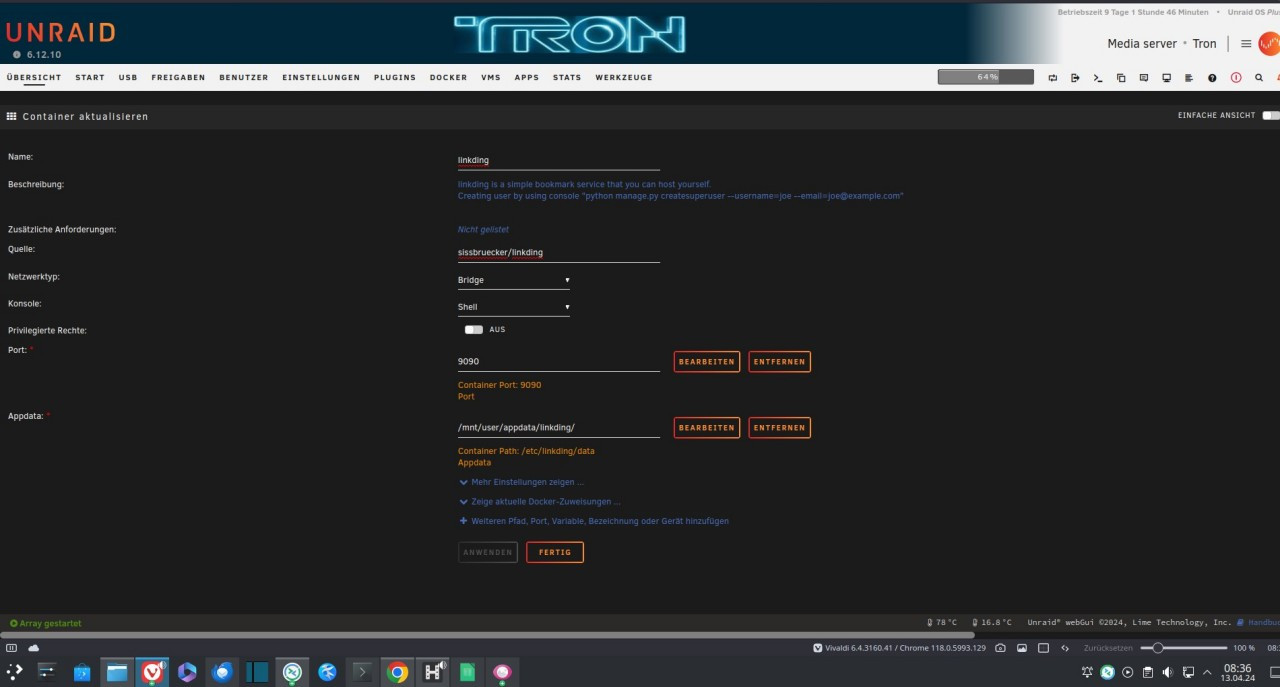Image resolution: width=1280 pixels, height=687 pixels.
Task: Open the Vivaldi browser in the taskbar
Action: coord(152,672)
